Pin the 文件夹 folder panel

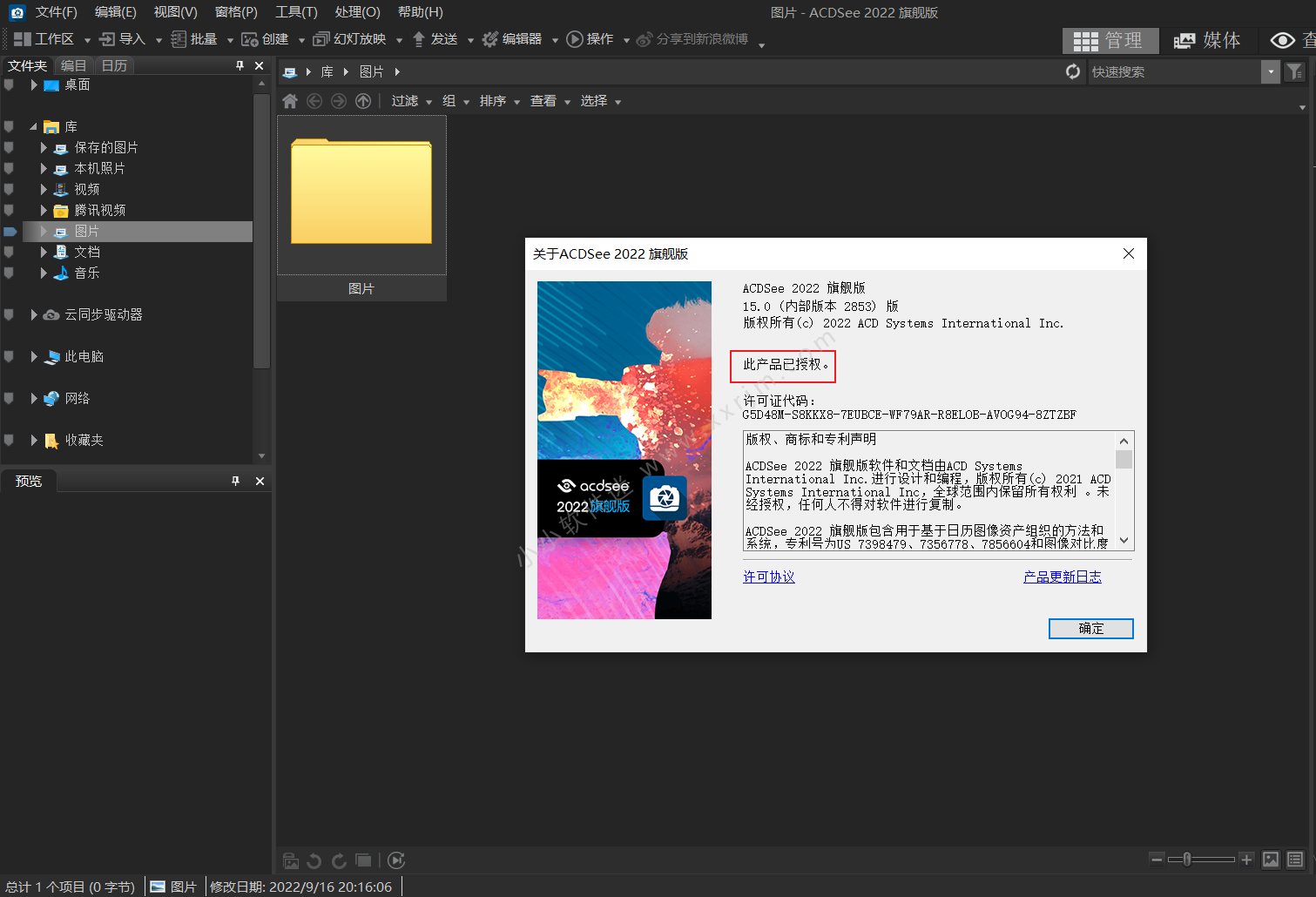point(240,65)
